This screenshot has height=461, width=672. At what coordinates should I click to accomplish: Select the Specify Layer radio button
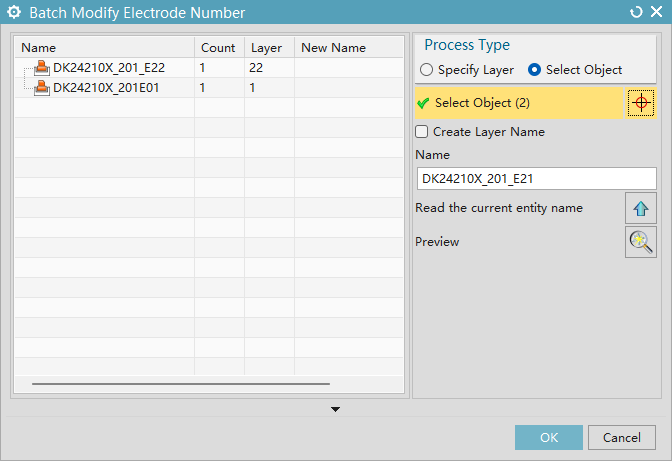coord(427,70)
